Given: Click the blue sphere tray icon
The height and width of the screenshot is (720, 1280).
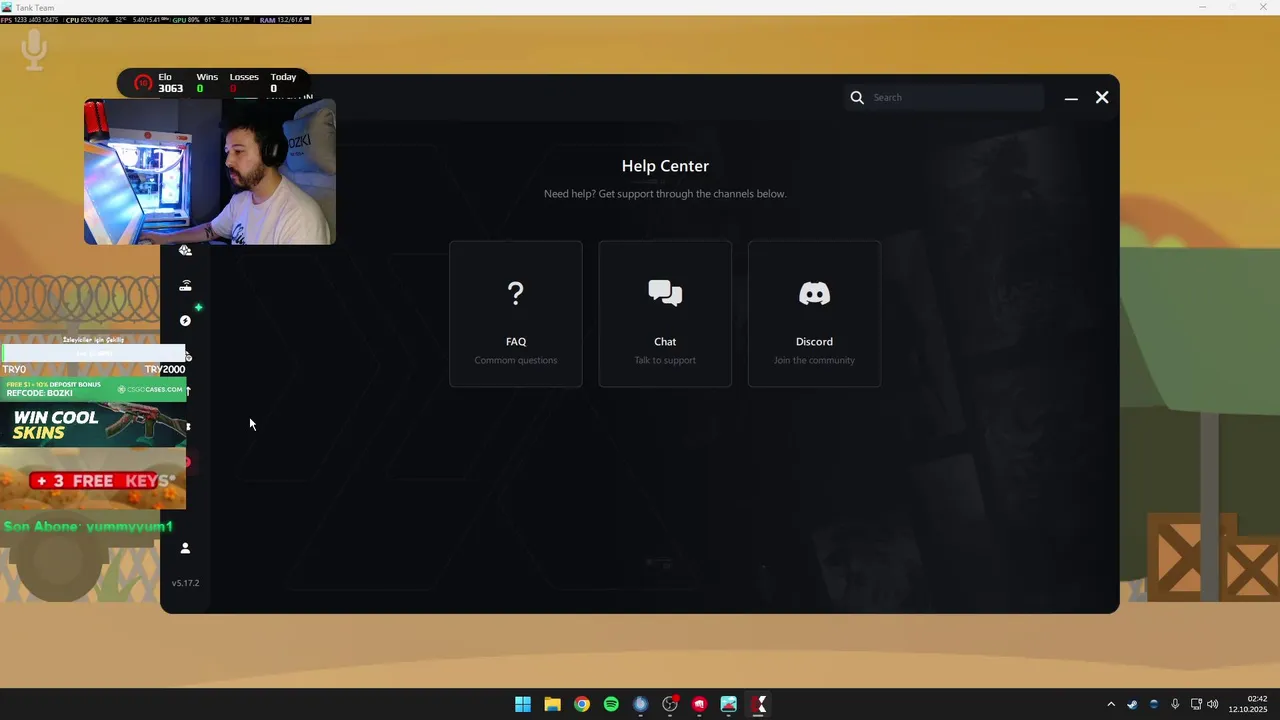Looking at the screenshot, I should 1154,704.
